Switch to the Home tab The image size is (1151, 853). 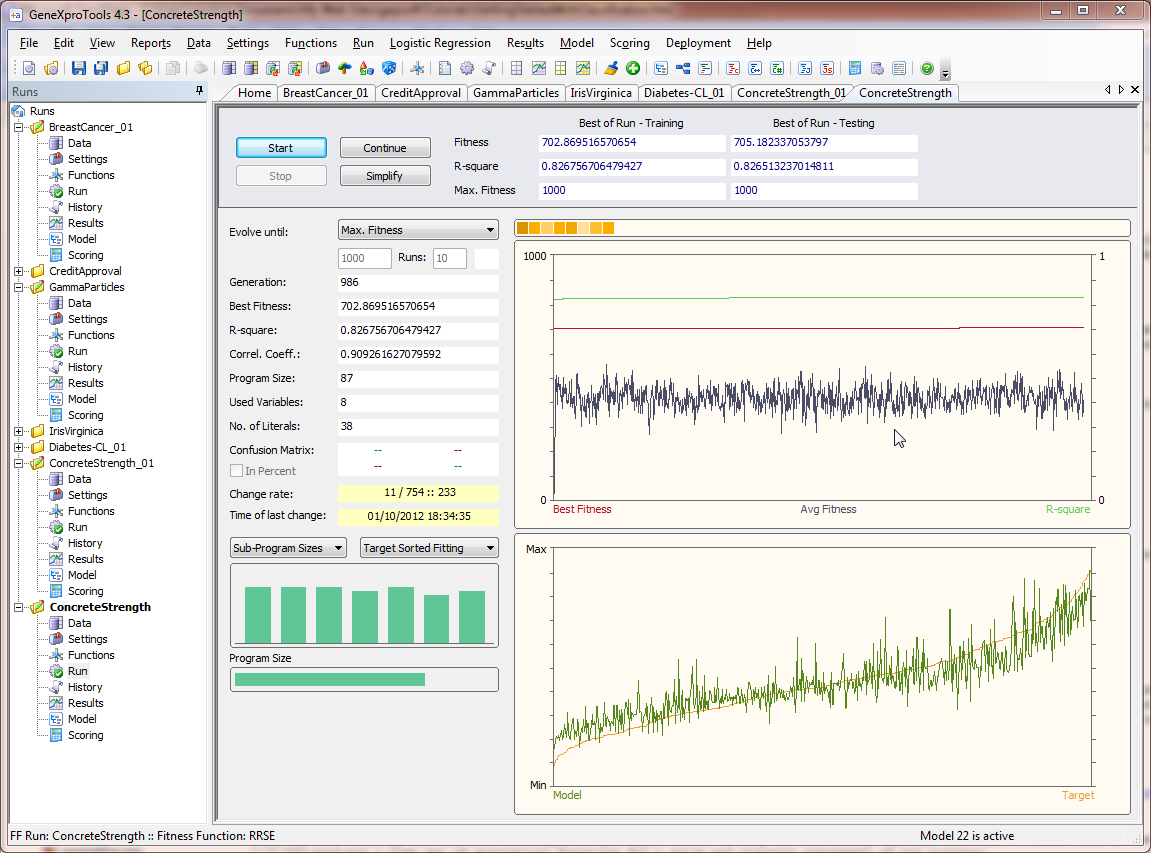click(x=254, y=92)
